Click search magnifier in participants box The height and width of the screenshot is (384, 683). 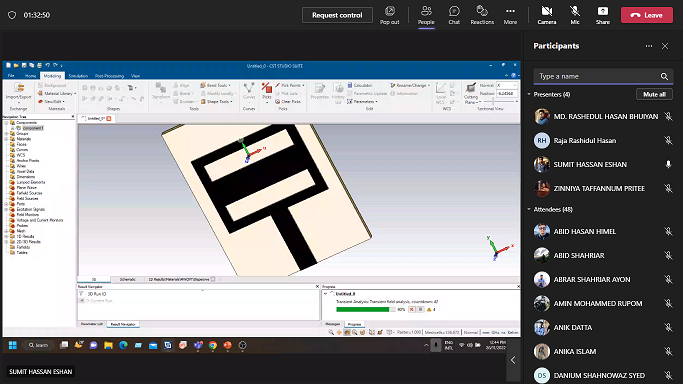tap(664, 76)
